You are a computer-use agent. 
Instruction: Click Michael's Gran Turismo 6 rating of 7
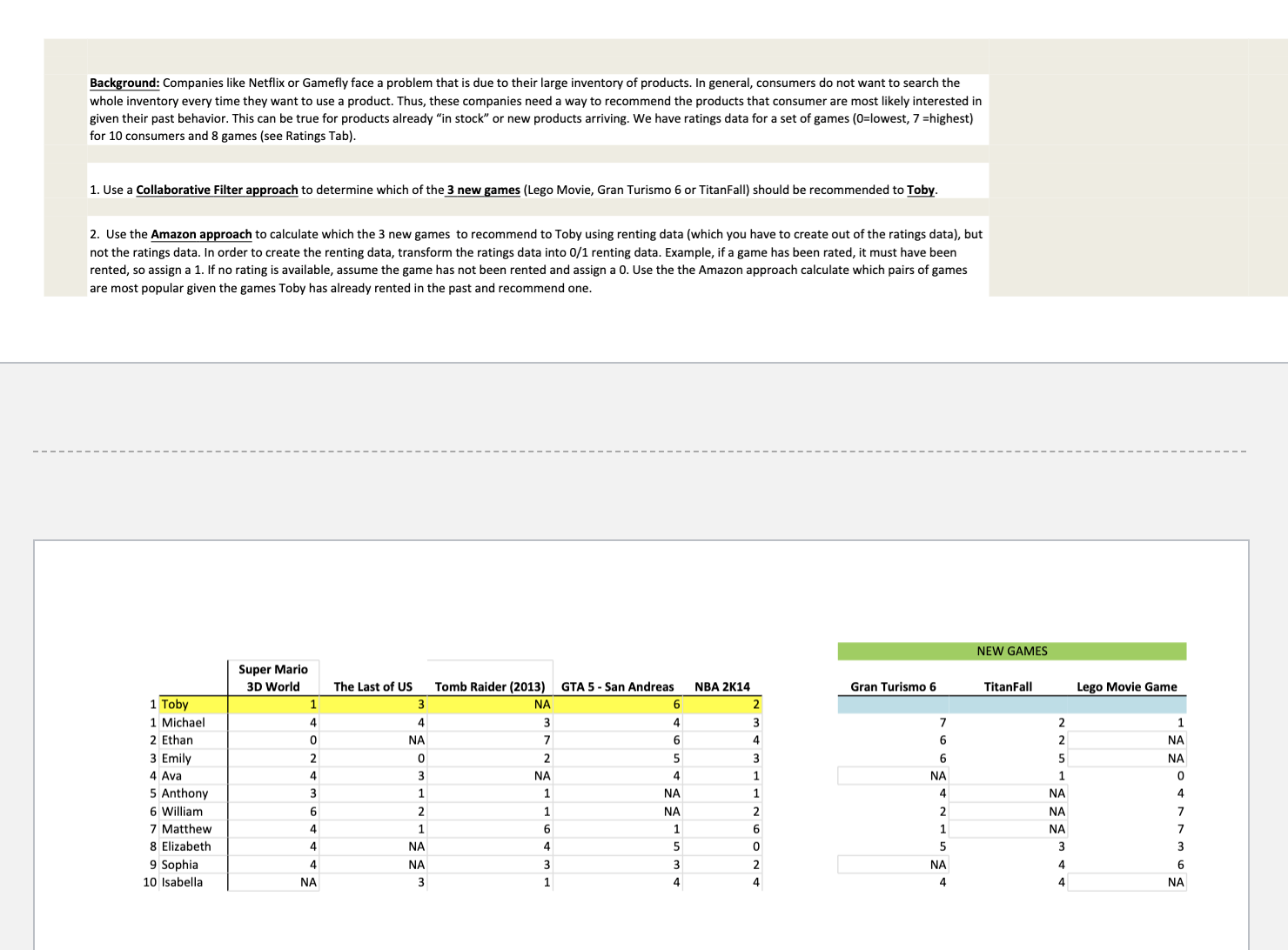(x=943, y=723)
